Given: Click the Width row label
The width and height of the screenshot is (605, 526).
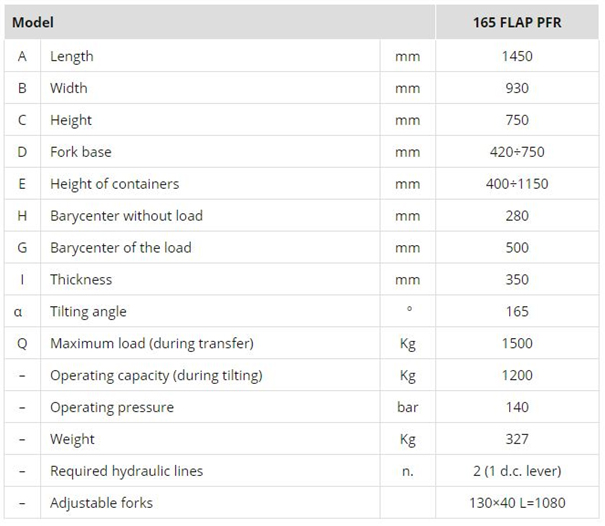Looking at the screenshot, I should coord(69,88).
